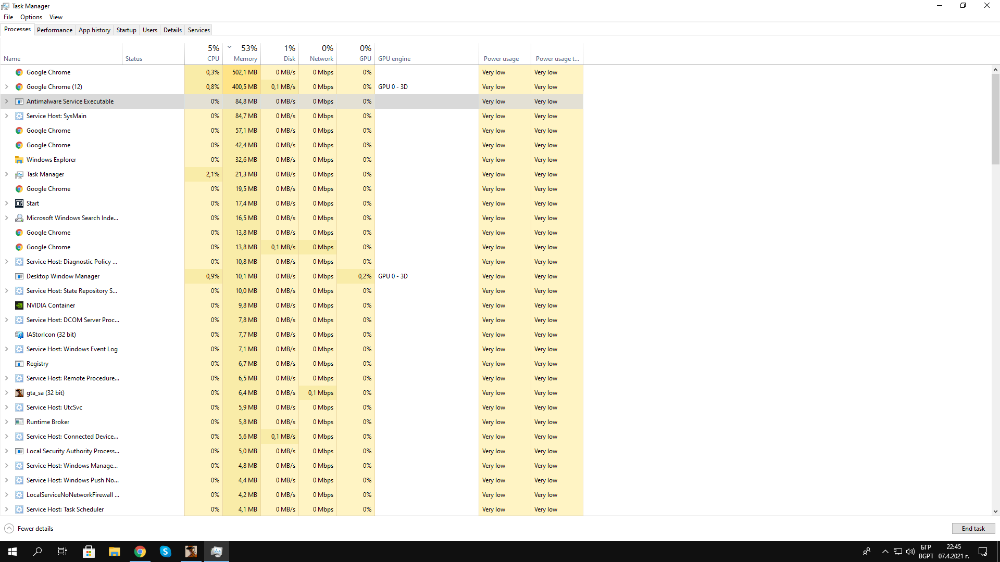Switch to the Services tab
Viewport: 1000px width, 562px height.
point(198,30)
